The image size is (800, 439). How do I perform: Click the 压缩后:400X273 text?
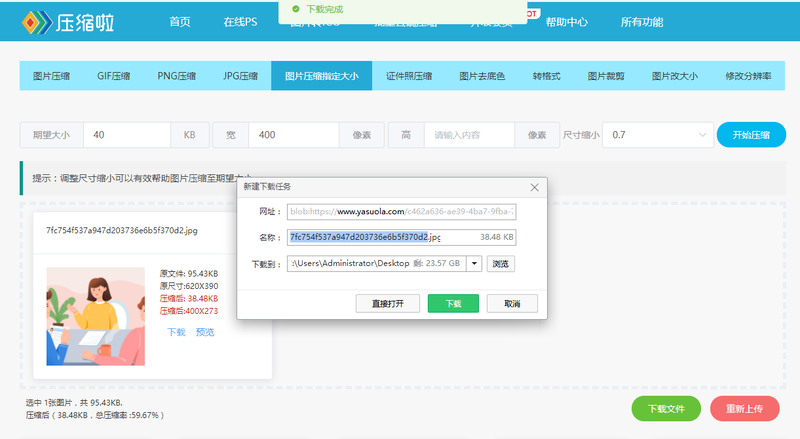pyautogui.click(x=189, y=311)
